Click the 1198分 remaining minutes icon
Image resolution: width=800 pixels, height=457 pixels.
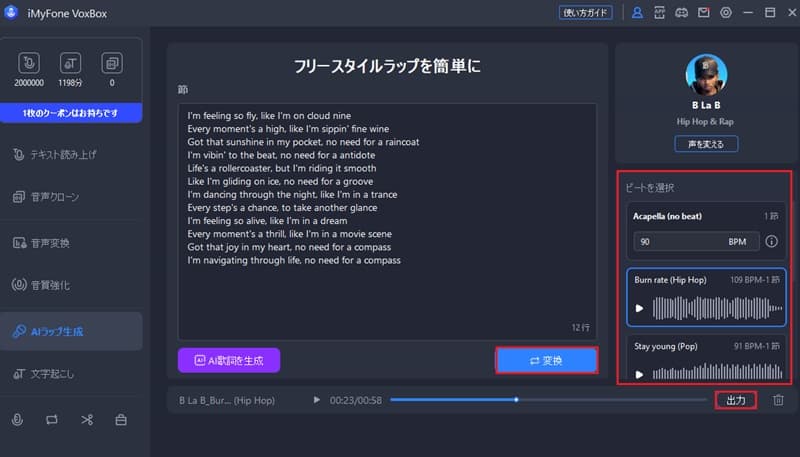(70, 63)
